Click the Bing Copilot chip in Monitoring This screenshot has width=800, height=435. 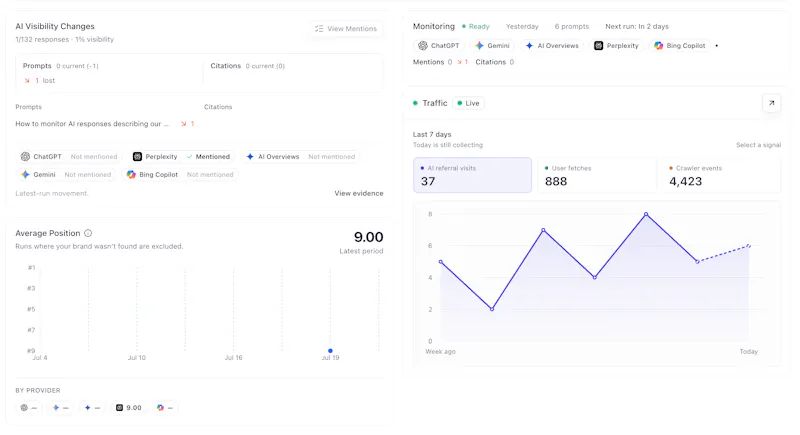(680, 45)
